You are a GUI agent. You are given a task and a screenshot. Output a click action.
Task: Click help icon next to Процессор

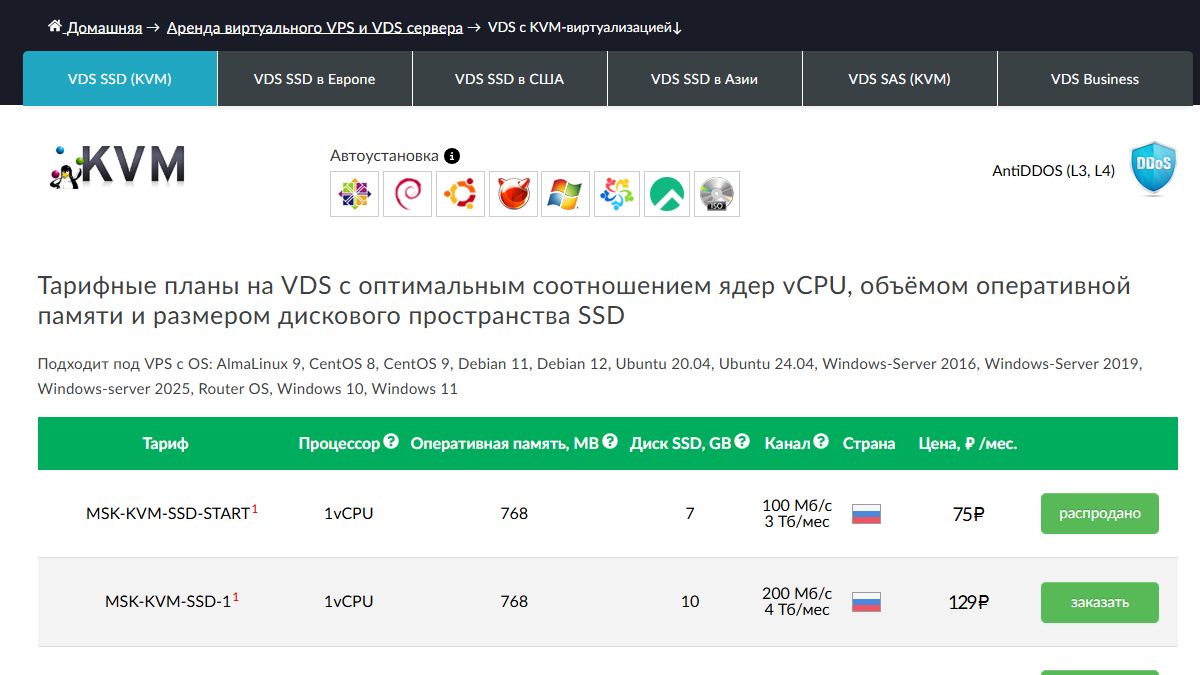[391, 441]
